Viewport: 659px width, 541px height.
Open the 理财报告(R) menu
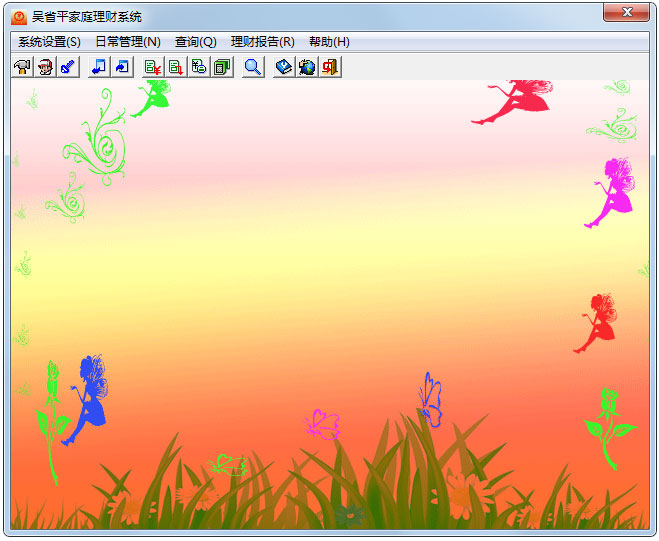tap(262, 42)
